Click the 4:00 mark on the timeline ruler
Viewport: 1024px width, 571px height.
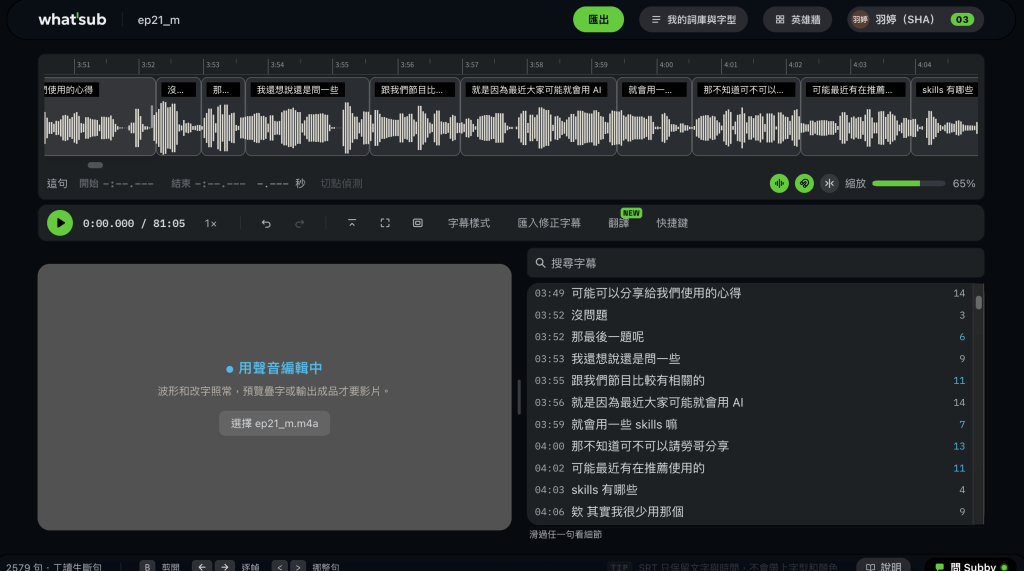point(665,65)
